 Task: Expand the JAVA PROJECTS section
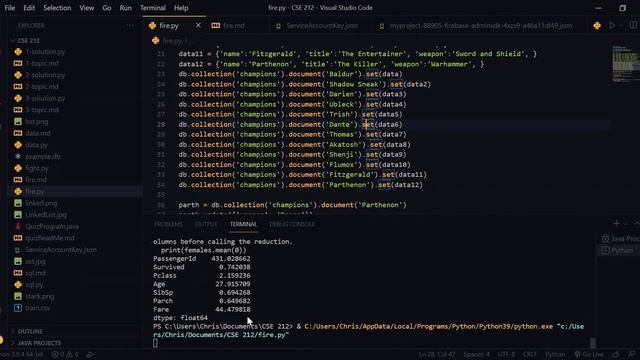(13, 343)
